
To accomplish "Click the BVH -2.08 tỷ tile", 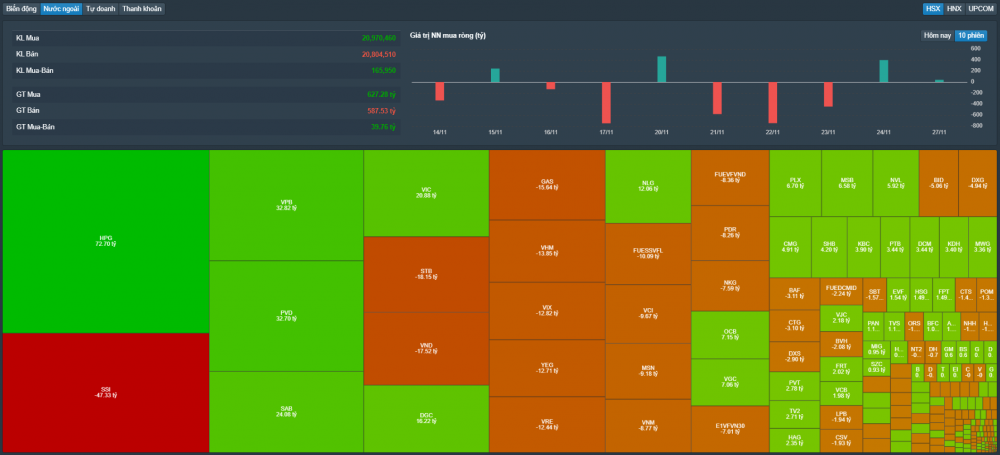I will [x=841, y=344].
